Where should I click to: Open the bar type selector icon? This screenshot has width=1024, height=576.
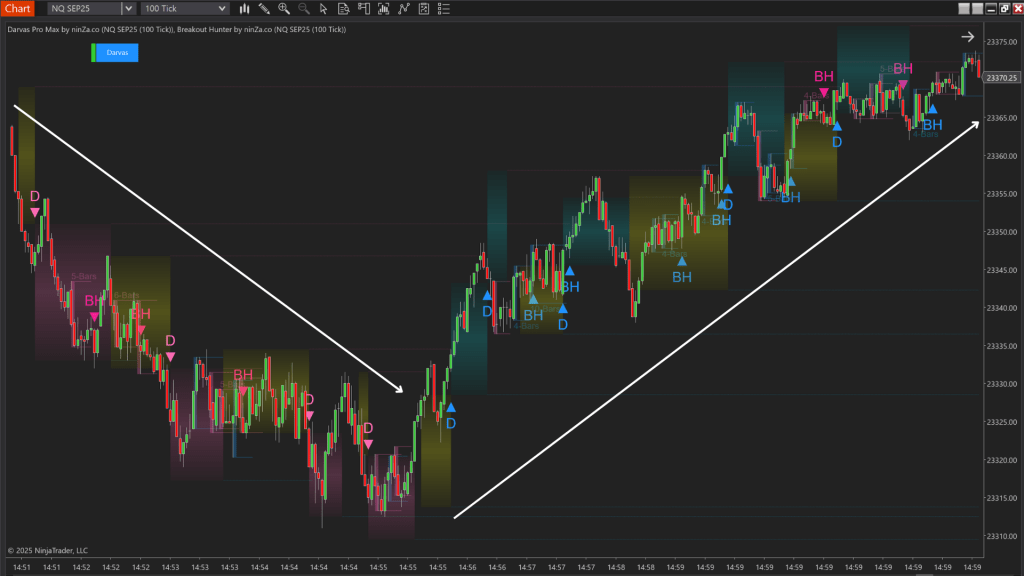[x=244, y=9]
